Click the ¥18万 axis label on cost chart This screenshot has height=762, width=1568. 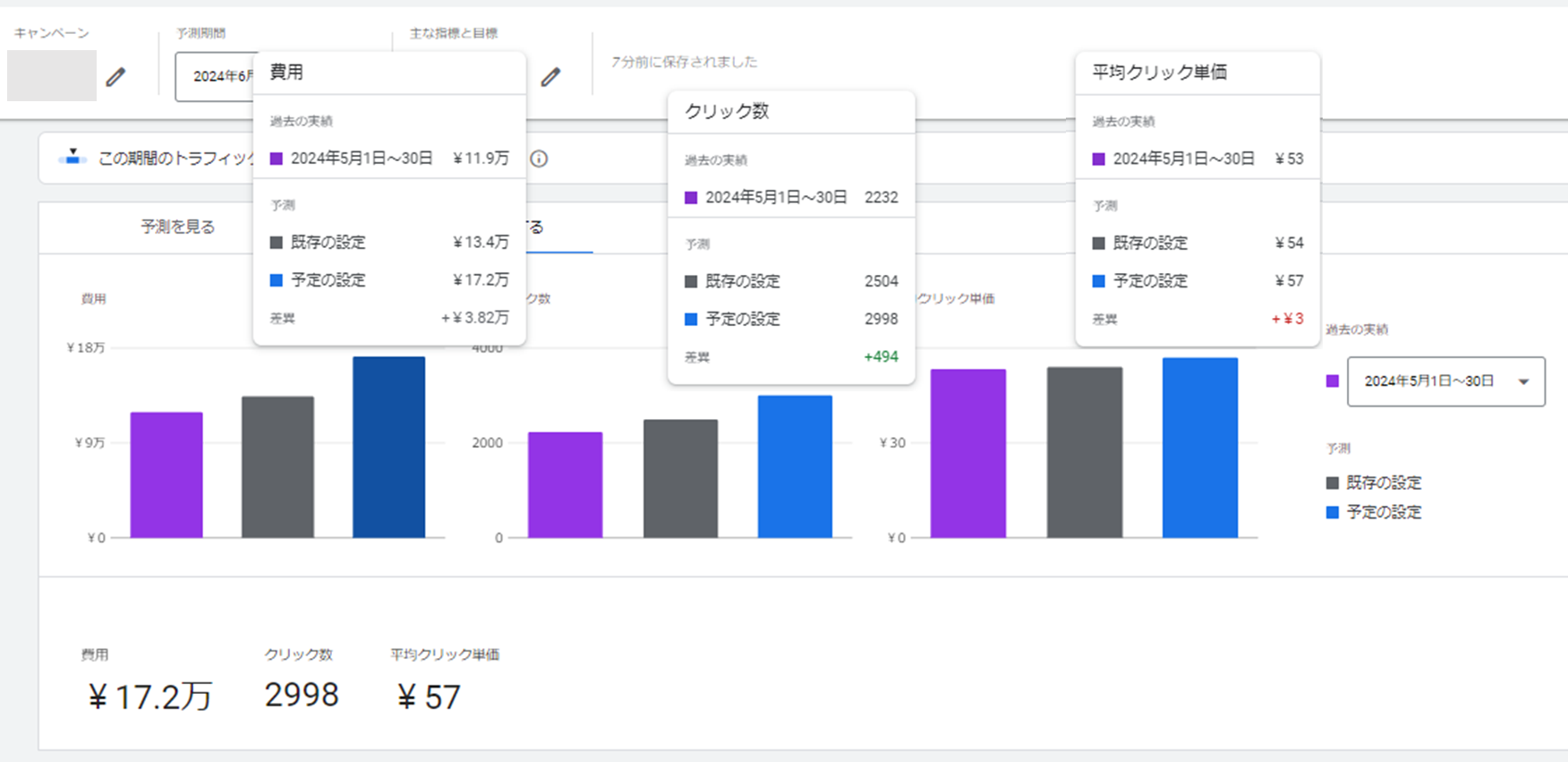pos(86,347)
